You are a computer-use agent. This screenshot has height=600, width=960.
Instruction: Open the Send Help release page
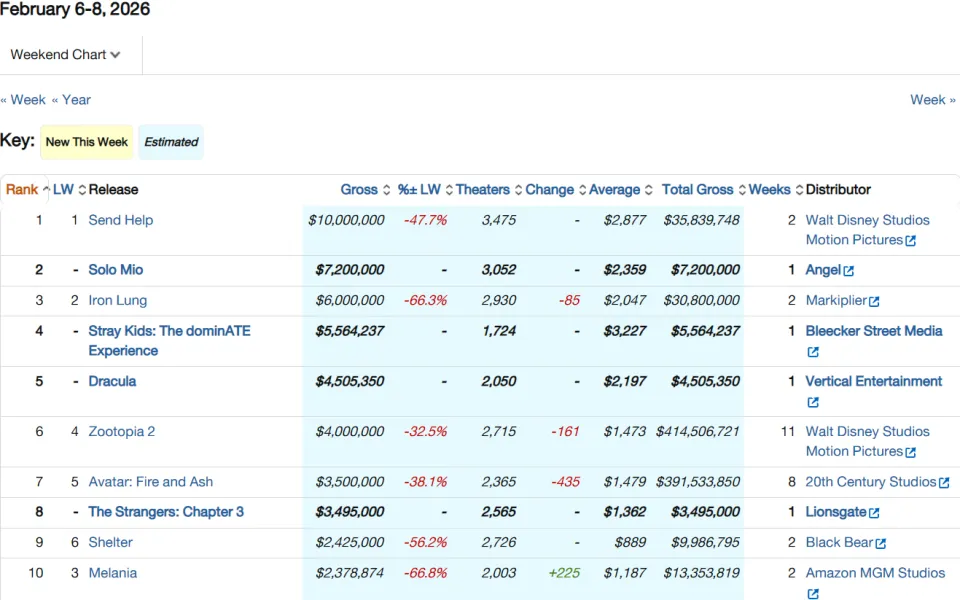tap(121, 220)
